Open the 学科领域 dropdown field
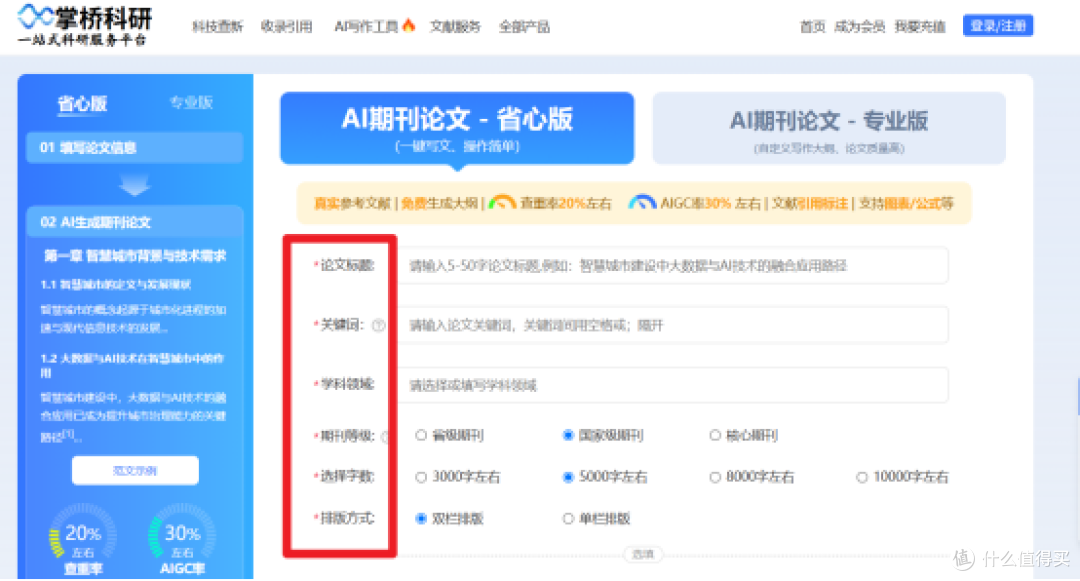Screen dimensions: 1080x581 [673, 385]
